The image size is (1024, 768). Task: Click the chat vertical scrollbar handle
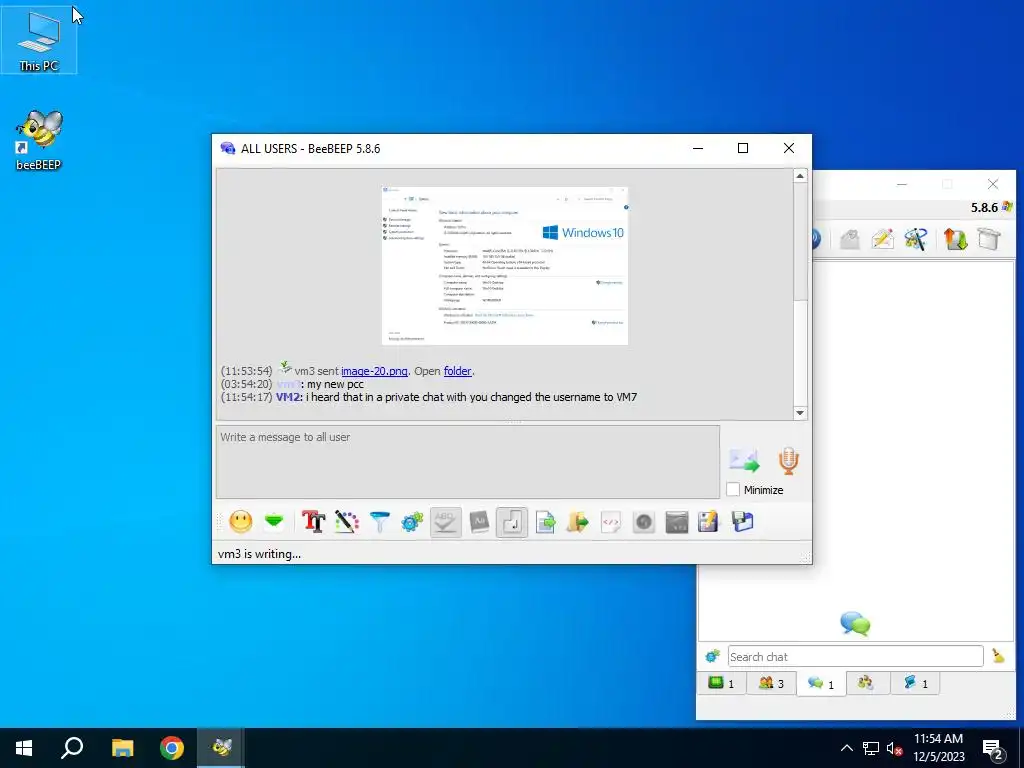click(x=800, y=242)
